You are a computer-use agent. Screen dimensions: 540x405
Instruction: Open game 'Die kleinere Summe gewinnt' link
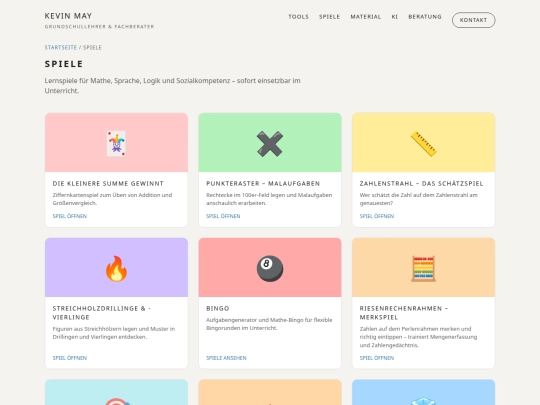(x=70, y=216)
